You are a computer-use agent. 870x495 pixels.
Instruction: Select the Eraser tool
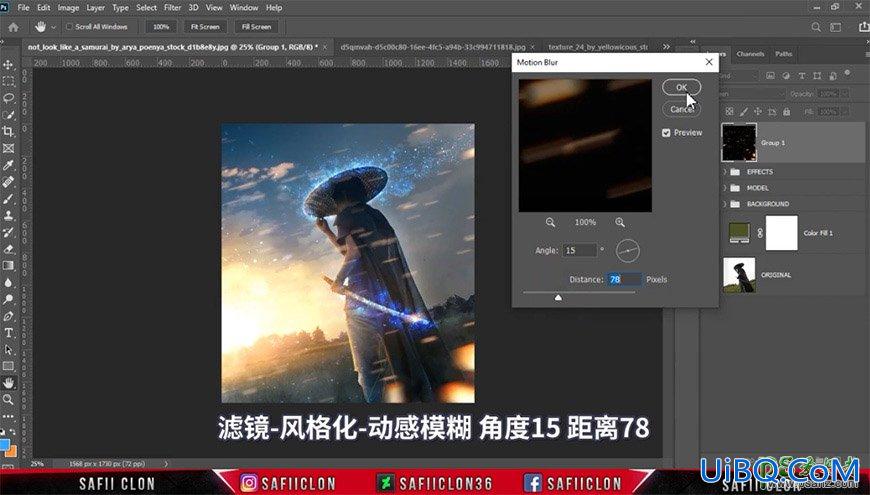click(x=8, y=249)
